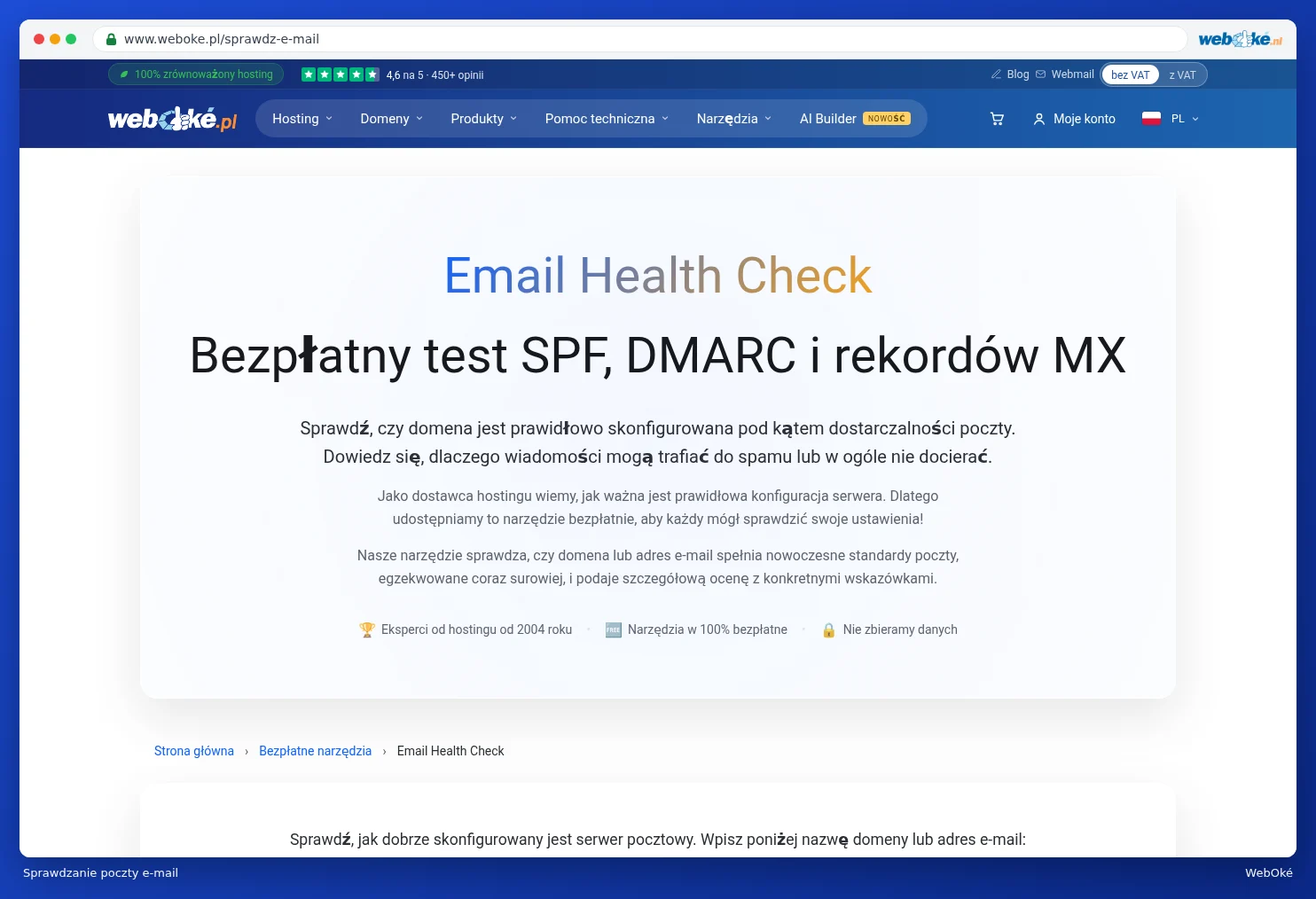Click the Email Health Check breadcrumb text
Image resolution: width=1316 pixels, height=899 pixels.
(x=450, y=751)
